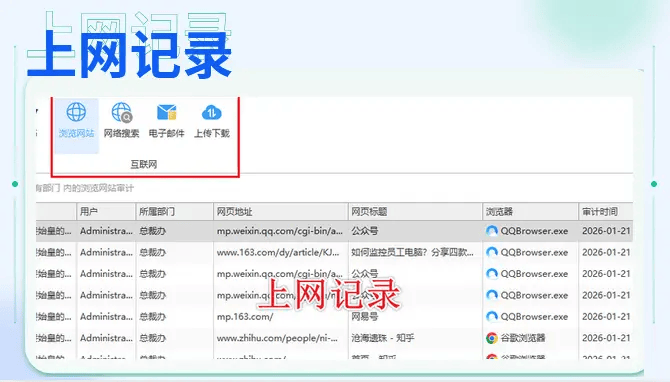This screenshot has width=670, height=382.
Task: Open the 上传下载 upload/download icon
Action: (212, 121)
